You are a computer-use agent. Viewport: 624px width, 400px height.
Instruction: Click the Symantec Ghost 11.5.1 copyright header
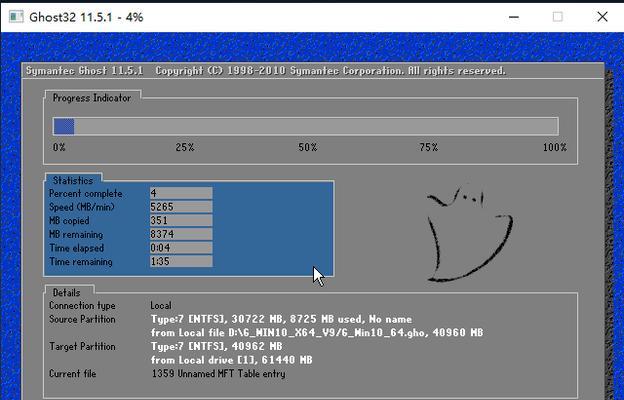pyautogui.click(x=266, y=71)
